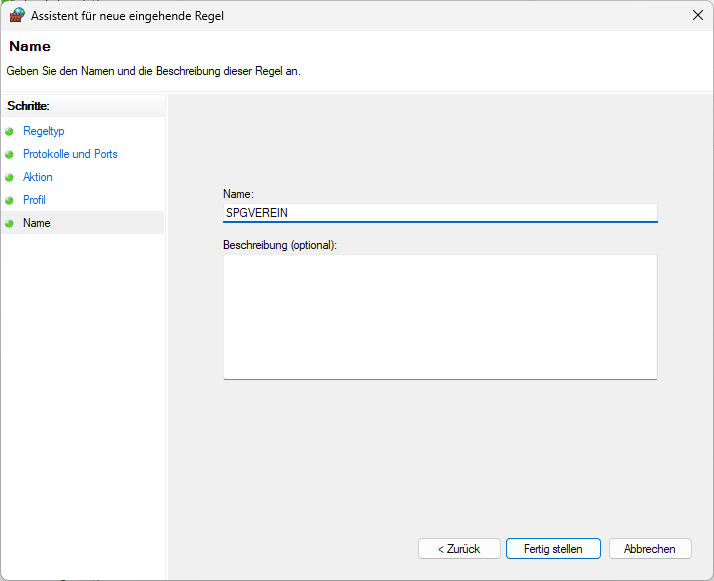Click the Schritte header in the sidebar
The height and width of the screenshot is (581, 714).
point(28,105)
